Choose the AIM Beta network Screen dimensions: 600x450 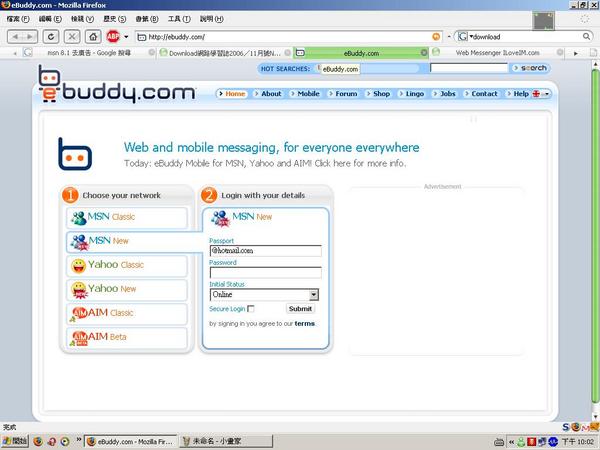pyautogui.click(x=127, y=338)
